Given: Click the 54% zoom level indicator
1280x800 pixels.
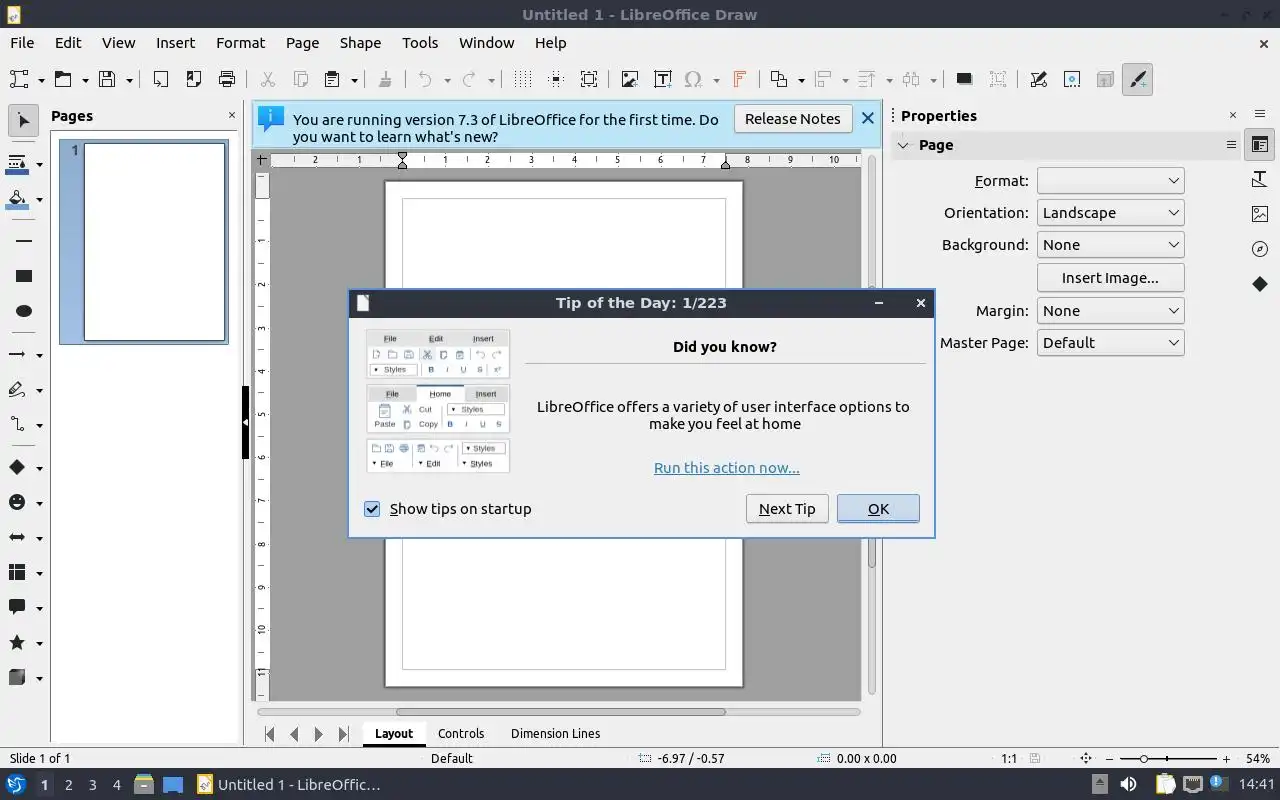Looking at the screenshot, I should coord(1258,759).
